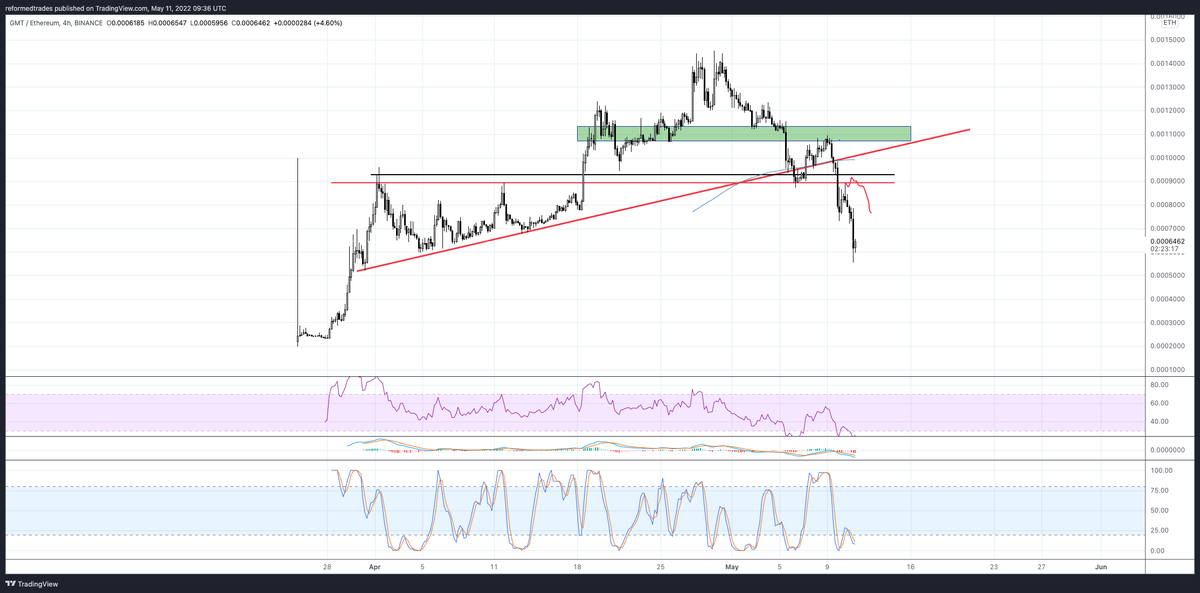Click date label 23 on time axis
Viewport: 1200px width, 593px height.
[x=993, y=566]
